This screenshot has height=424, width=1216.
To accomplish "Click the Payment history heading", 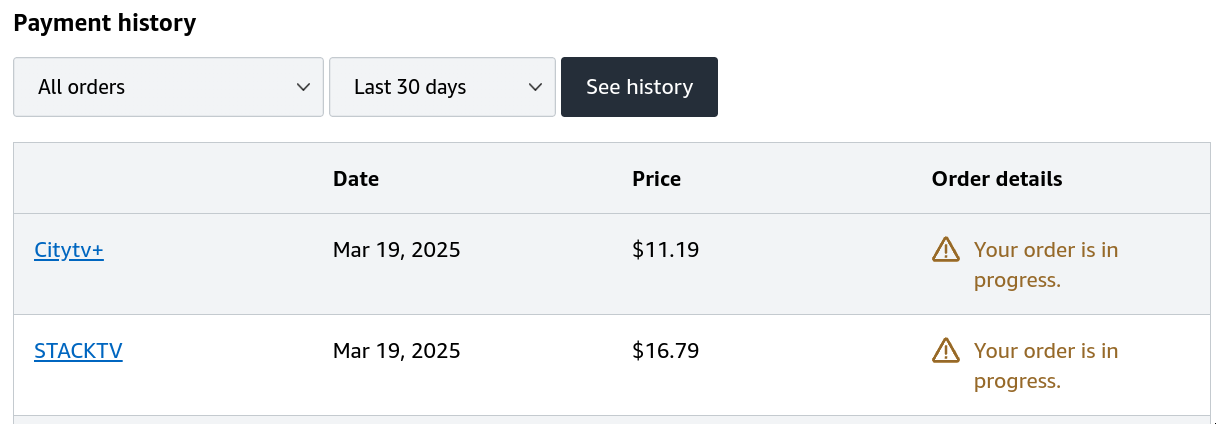I will [105, 23].
